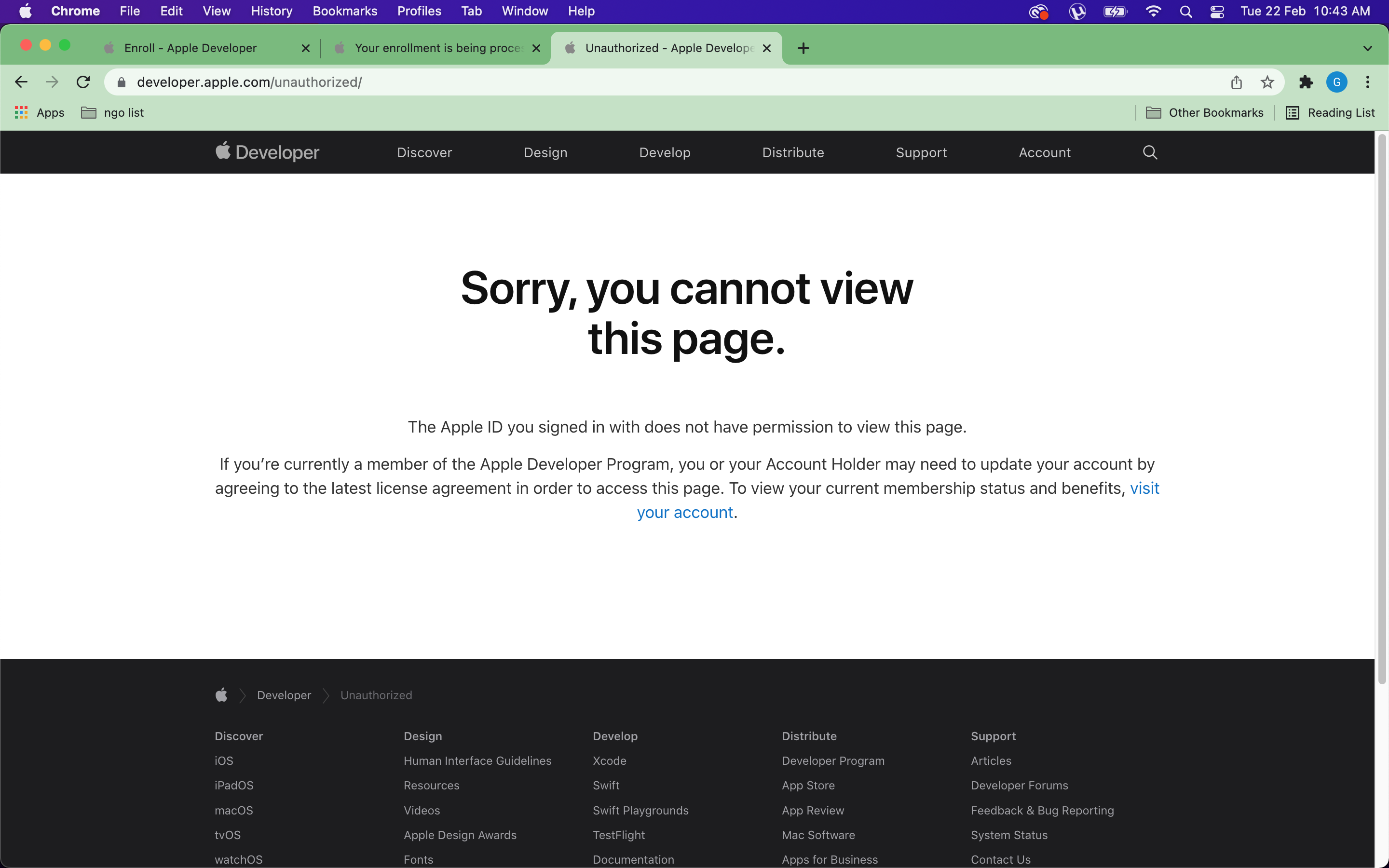
Task: Click the Apple logo in footer breadcrumb
Action: [x=221, y=695]
